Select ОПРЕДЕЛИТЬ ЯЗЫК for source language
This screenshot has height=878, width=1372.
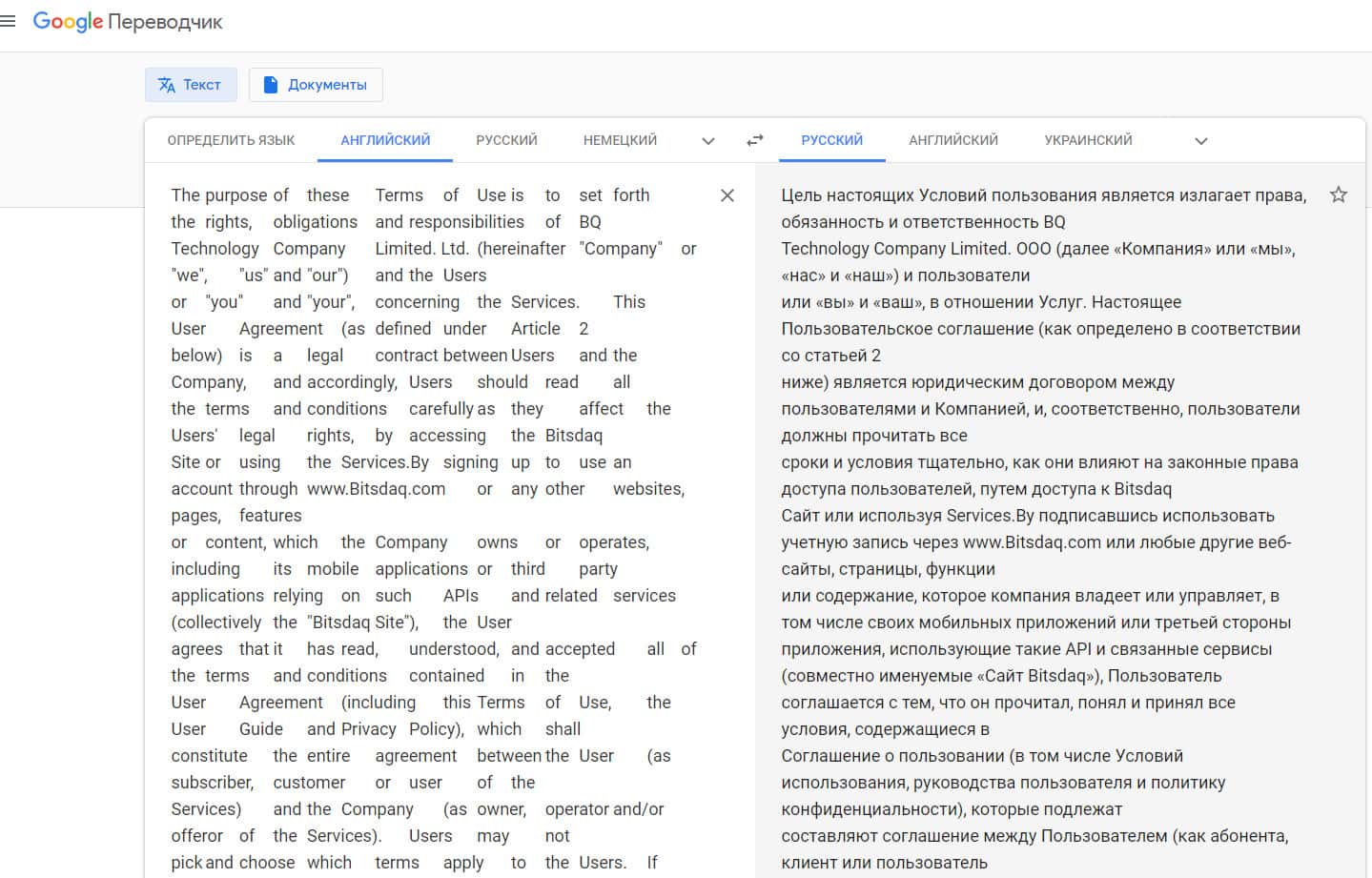tap(231, 140)
